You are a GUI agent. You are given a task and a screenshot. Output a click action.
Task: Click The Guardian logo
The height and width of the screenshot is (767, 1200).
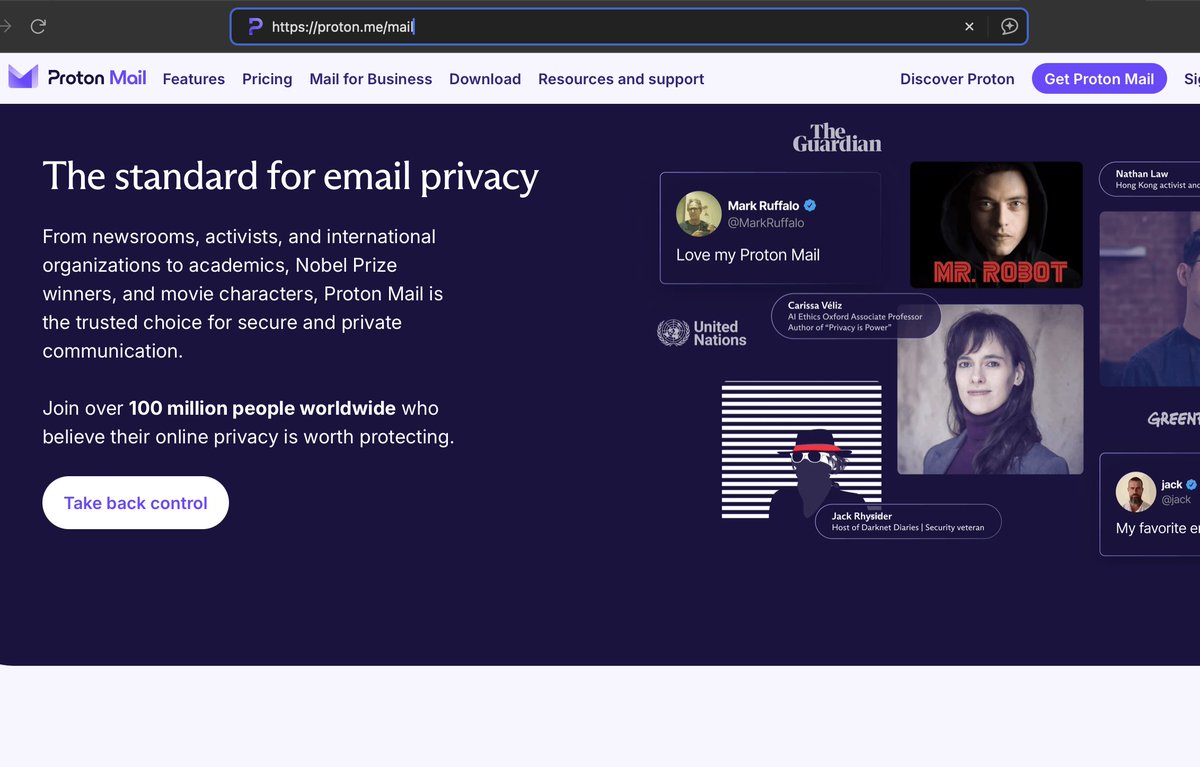837,138
